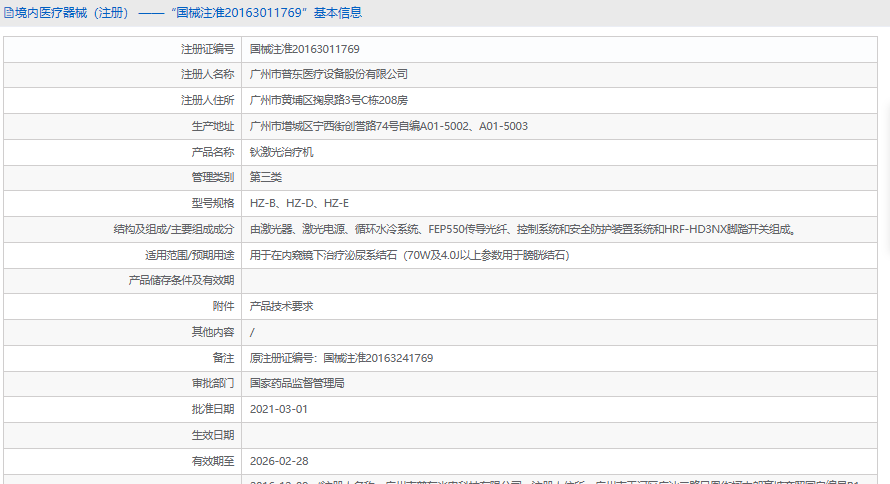Select the production address ending in A01-5003
This screenshot has height=484, width=890.
[x=389, y=126]
